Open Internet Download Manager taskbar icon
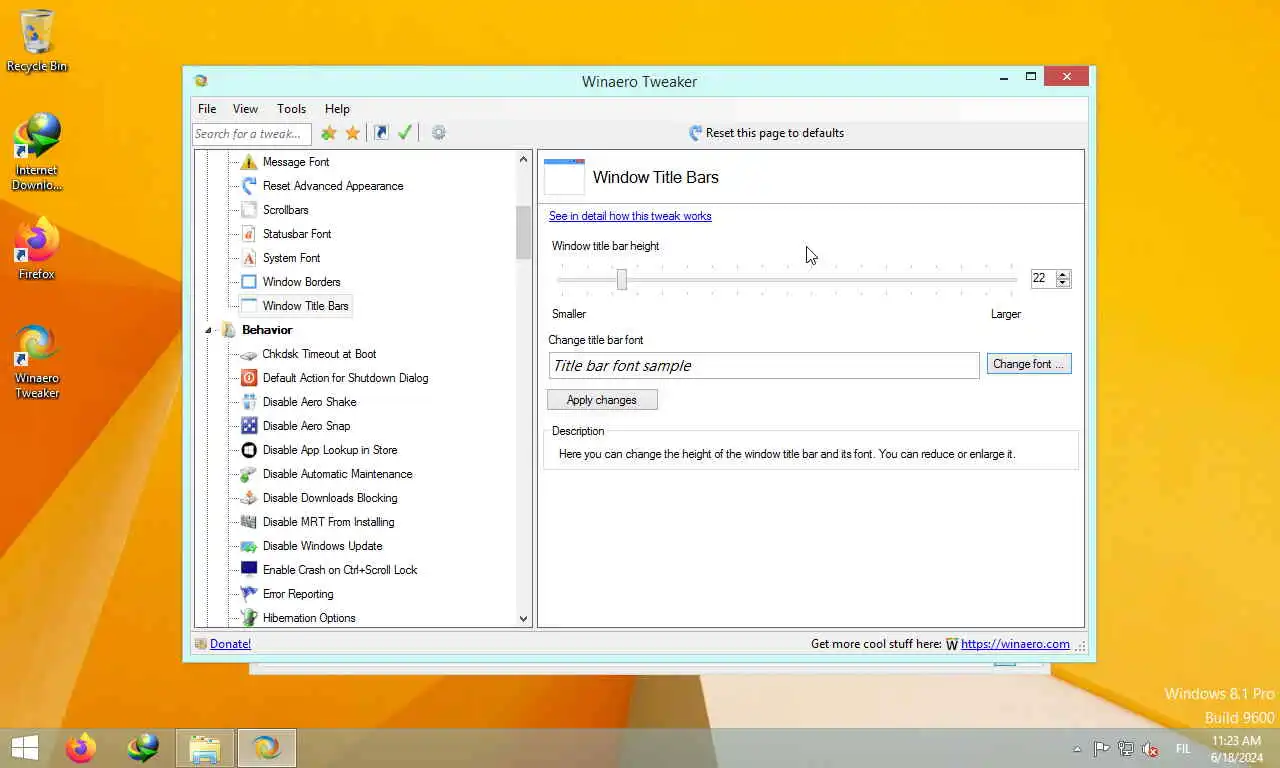The image size is (1280, 768). click(x=143, y=748)
